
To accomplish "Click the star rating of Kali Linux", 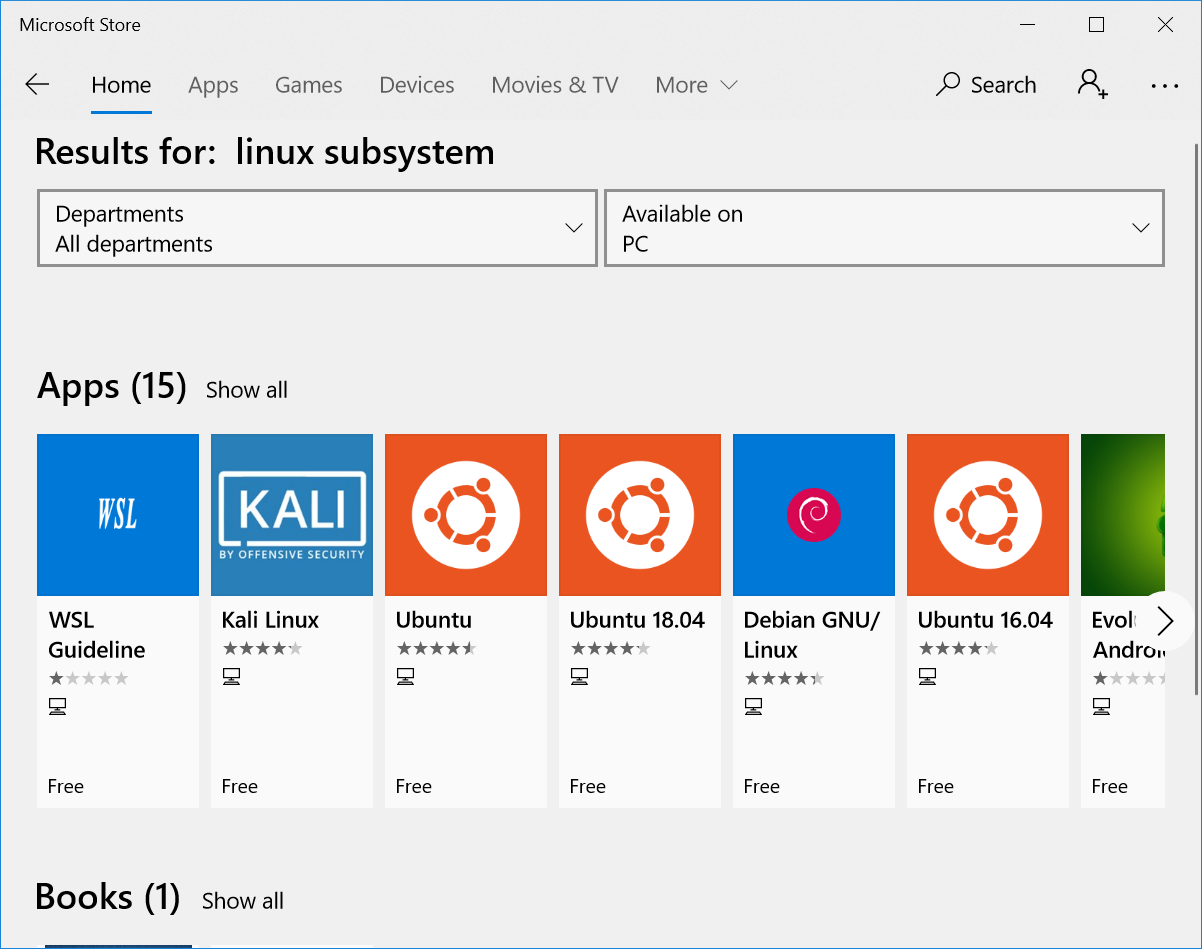I will tap(262, 649).
